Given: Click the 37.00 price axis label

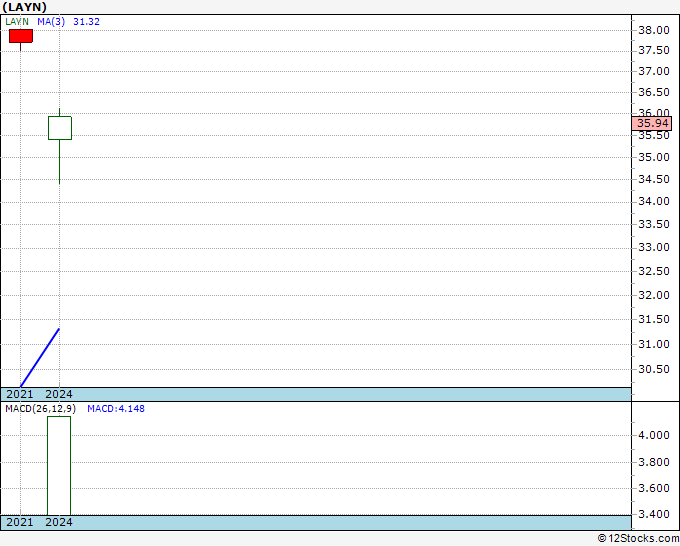Looking at the screenshot, I should (x=654, y=71).
